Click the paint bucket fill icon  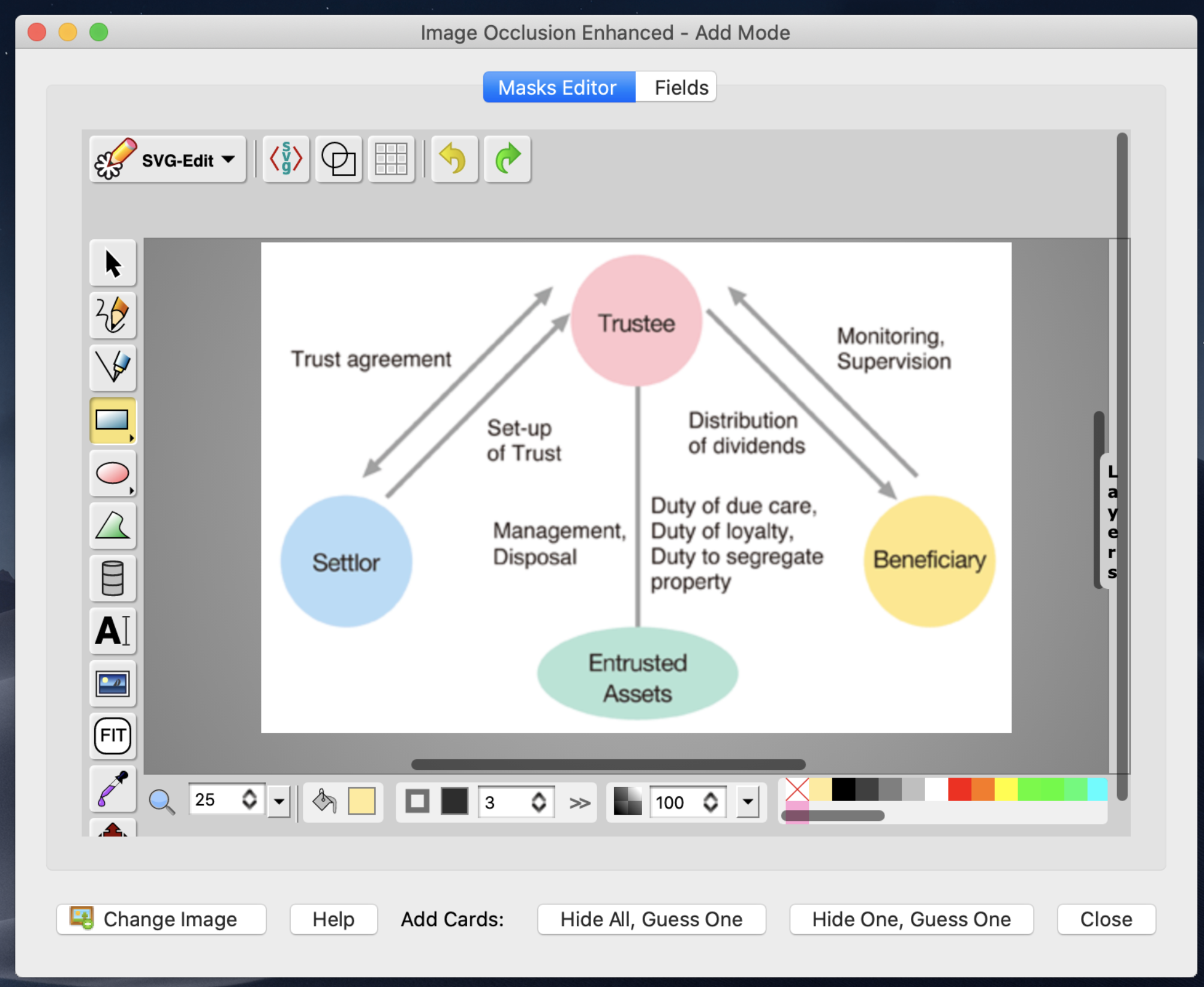[324, 801]
